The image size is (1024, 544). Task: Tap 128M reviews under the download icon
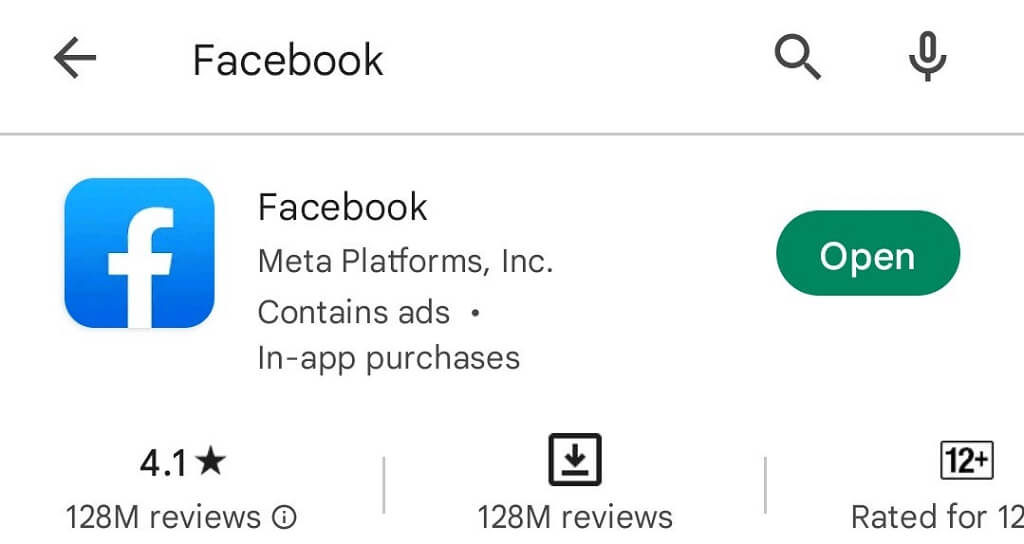tap(575, 517)
